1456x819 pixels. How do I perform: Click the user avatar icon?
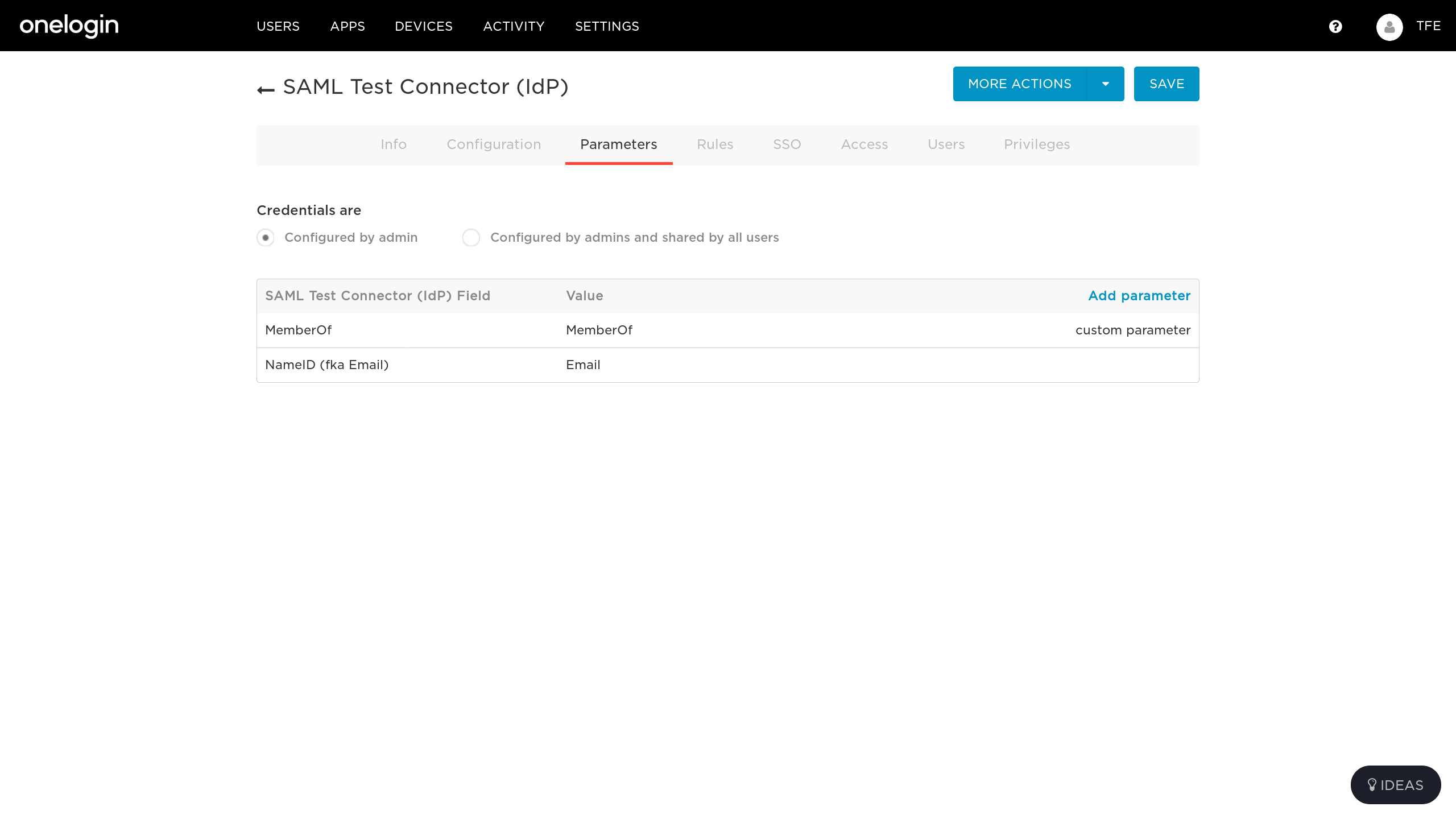tap(1389, 27)
